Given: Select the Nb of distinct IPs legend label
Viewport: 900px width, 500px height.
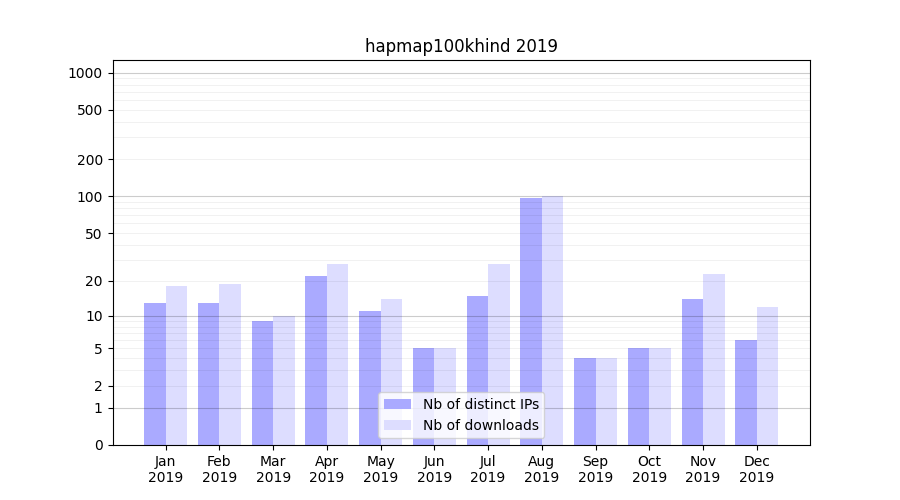Looking at the screenshot, I should pos(480,404).
